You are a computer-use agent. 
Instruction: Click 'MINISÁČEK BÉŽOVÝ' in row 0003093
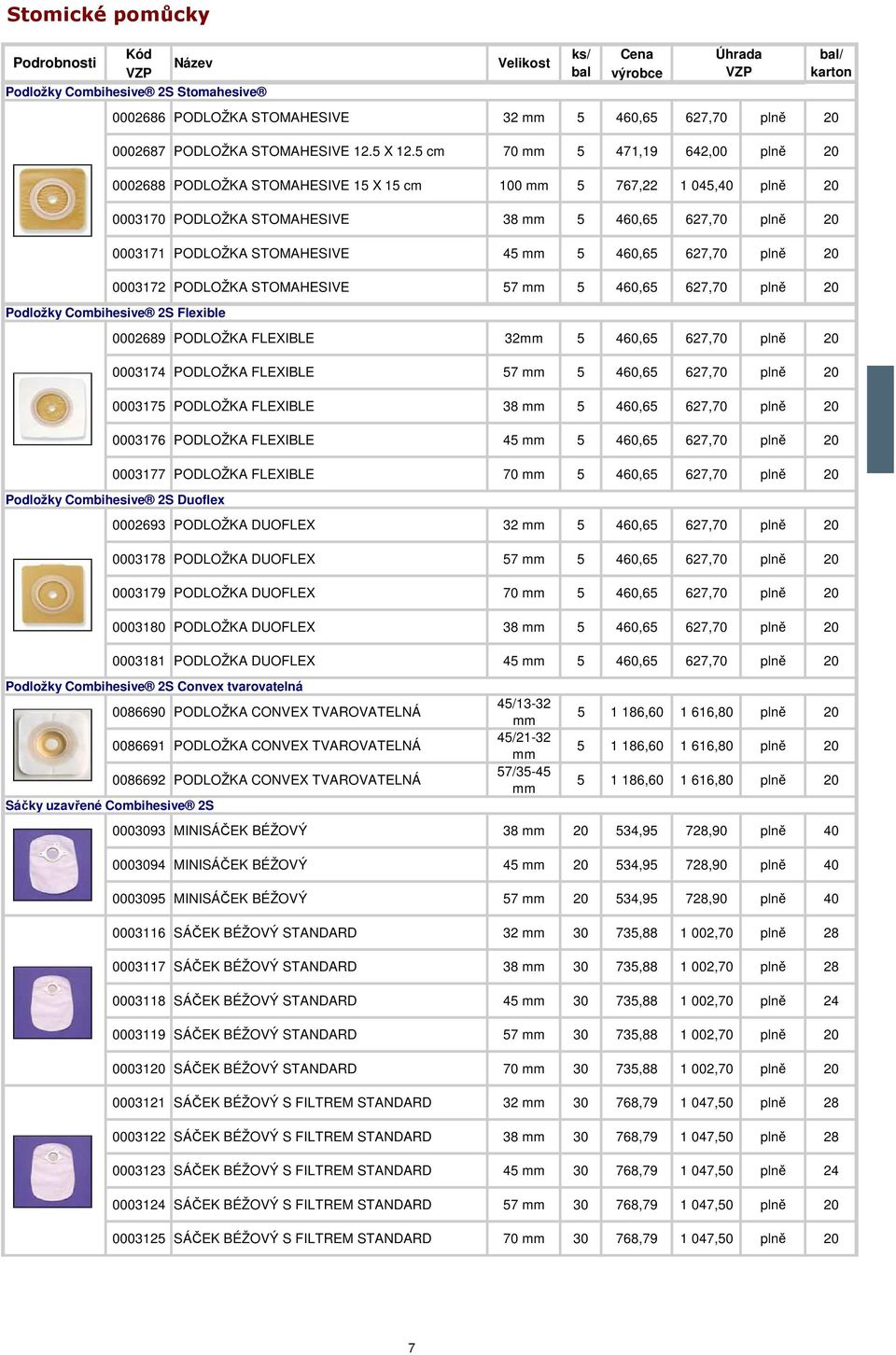tap(240, 831)
